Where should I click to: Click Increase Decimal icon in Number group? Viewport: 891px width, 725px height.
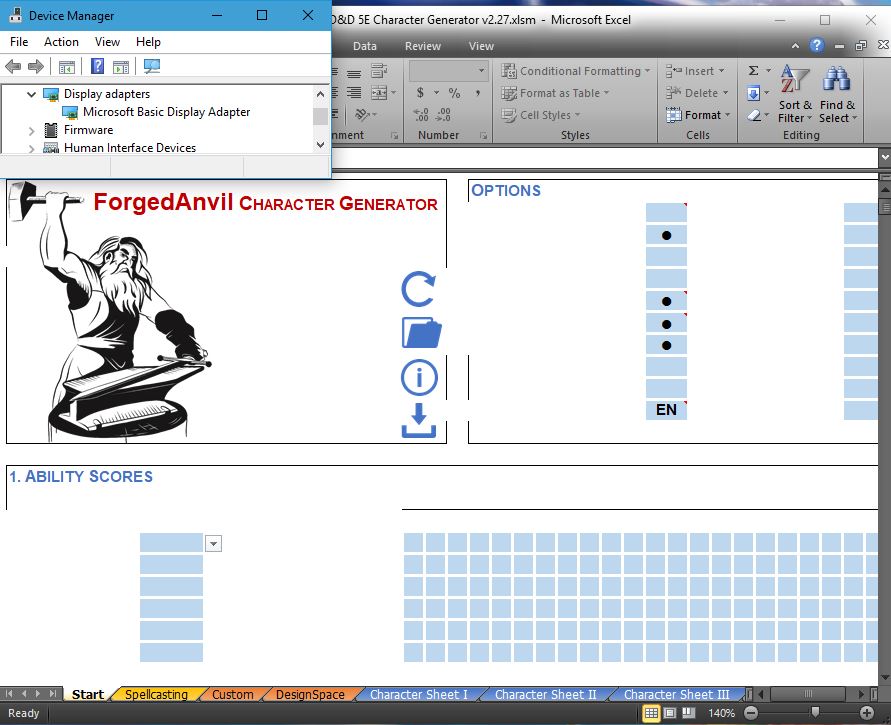(x=421, y=115)
